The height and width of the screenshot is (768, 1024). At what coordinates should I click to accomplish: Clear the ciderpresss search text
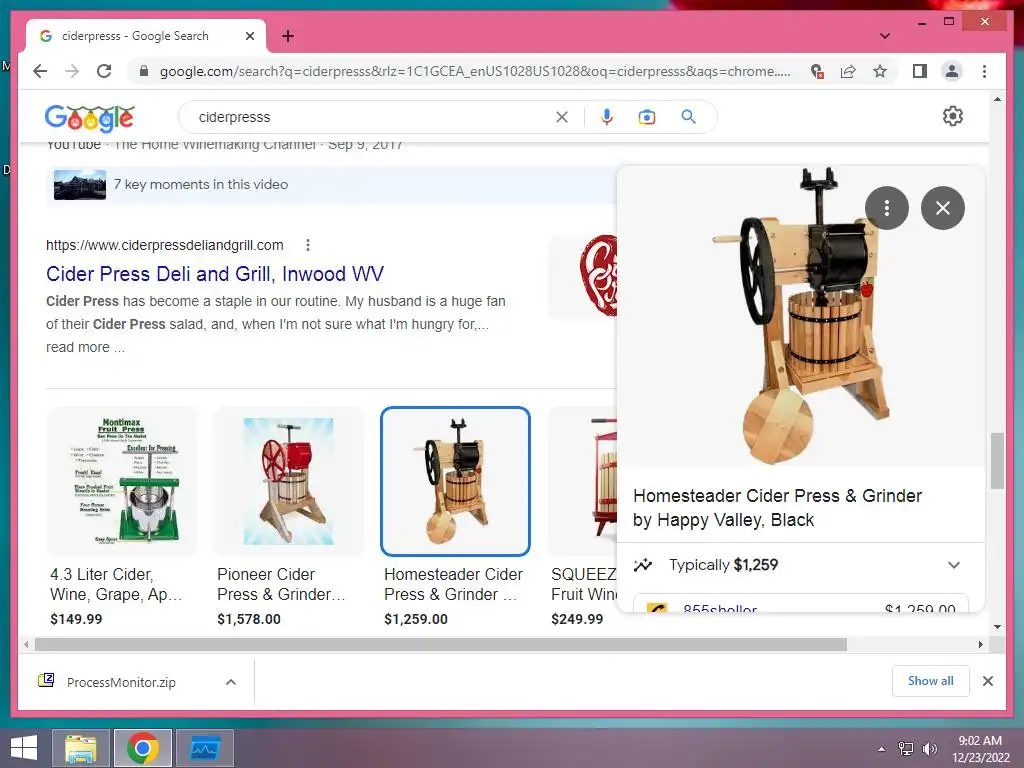[562, 117]
